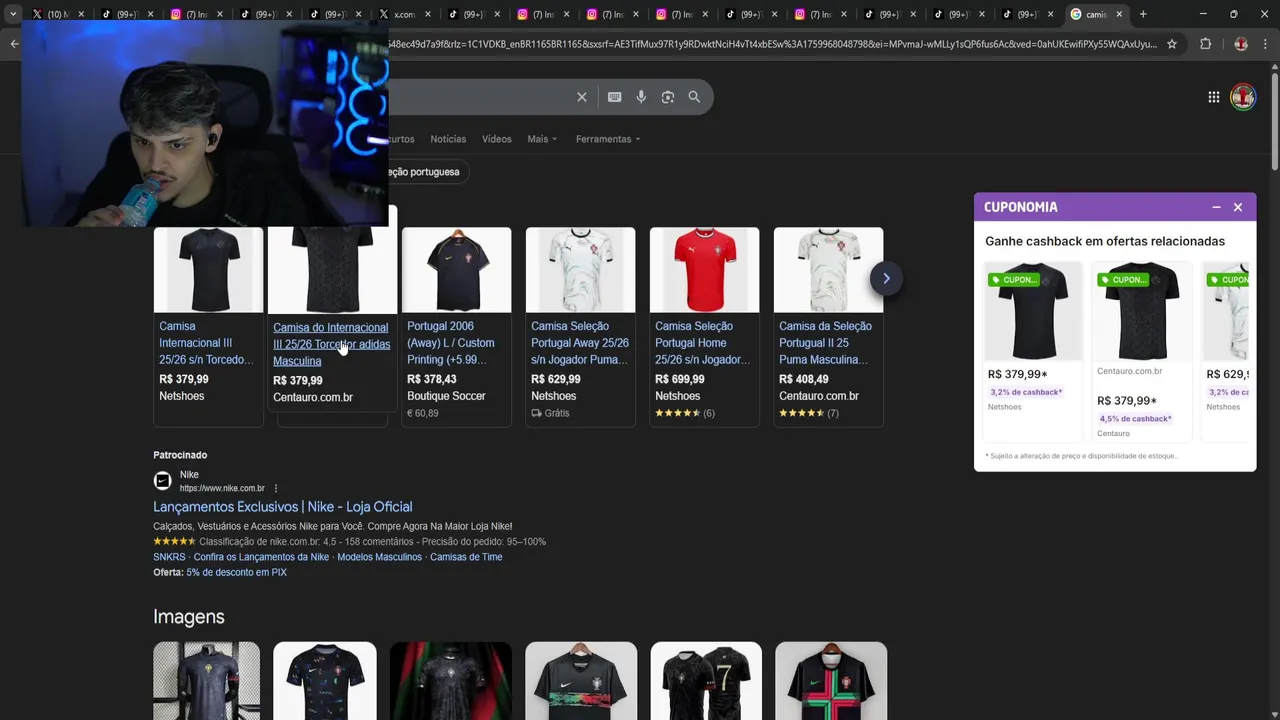The width and height of the screenshot is (1280, 720).
Task: Click Ganhe cashback em ofertas relacionadas heading
Action: click(x=1105, y=241)
